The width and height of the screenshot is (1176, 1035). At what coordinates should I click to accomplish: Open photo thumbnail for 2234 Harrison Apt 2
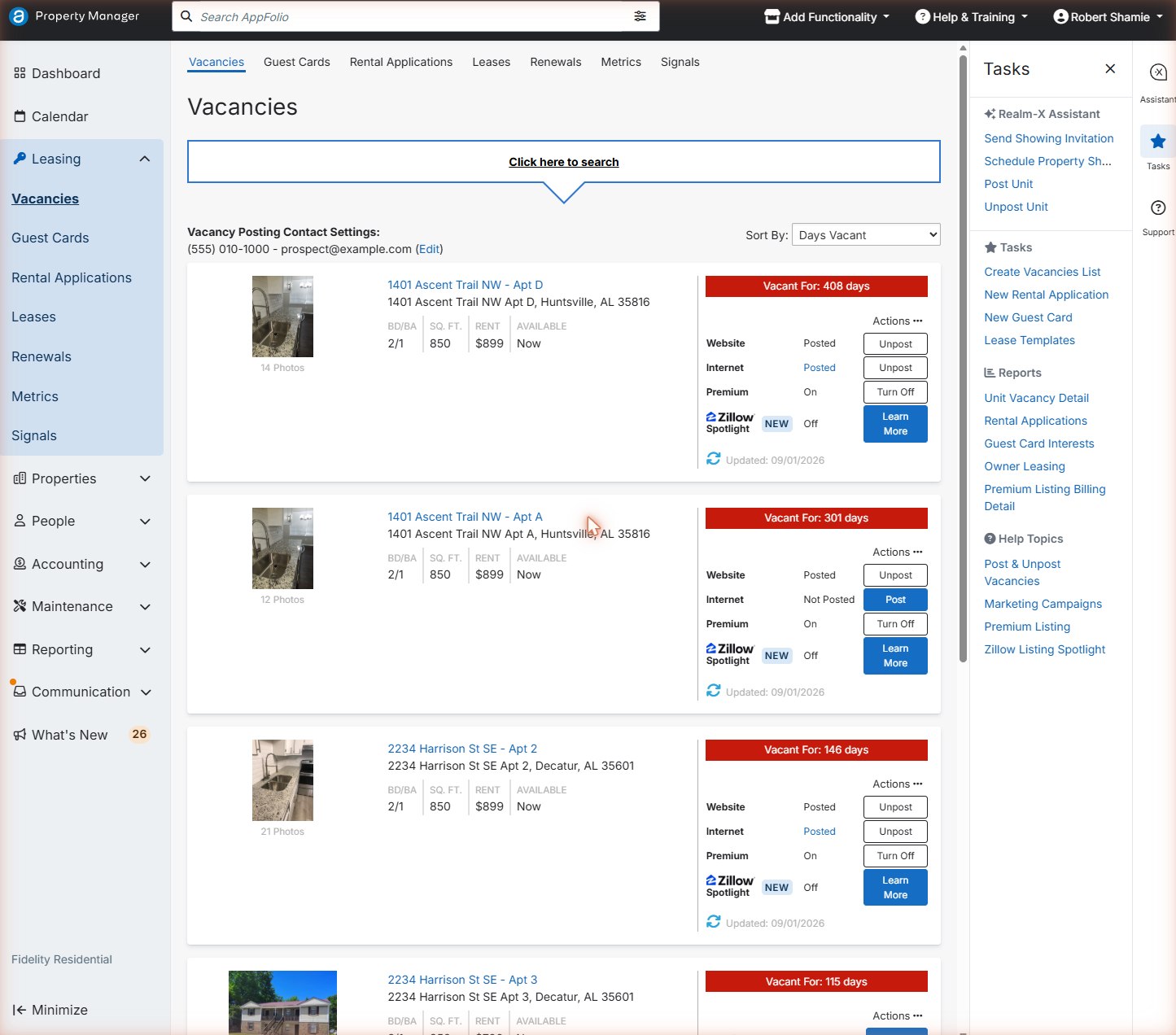click(x=282, y=780)
